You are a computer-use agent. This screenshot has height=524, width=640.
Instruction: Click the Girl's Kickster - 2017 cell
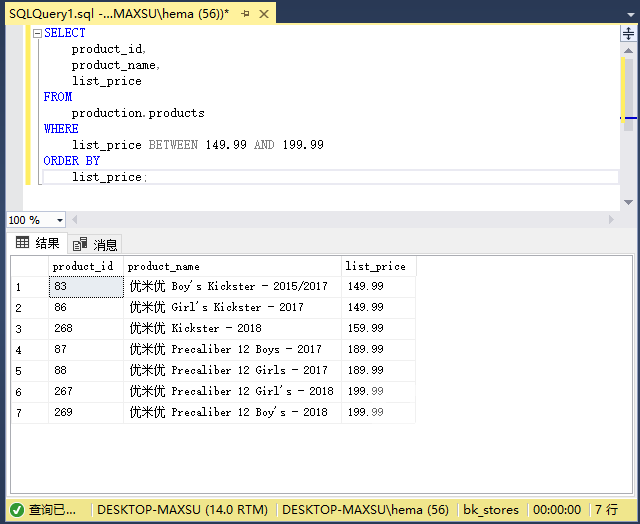point(232,308)
